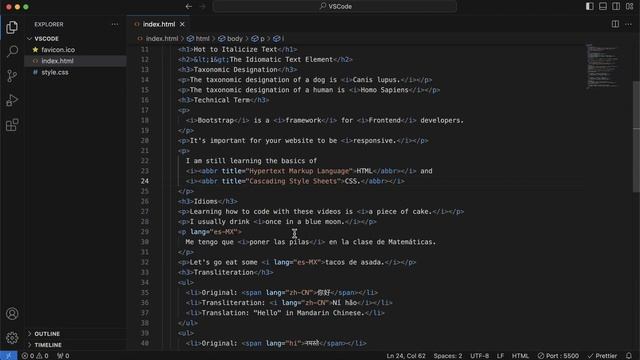Toggle the primary side bar
The image size is (640, 360).
pos(589,6)
